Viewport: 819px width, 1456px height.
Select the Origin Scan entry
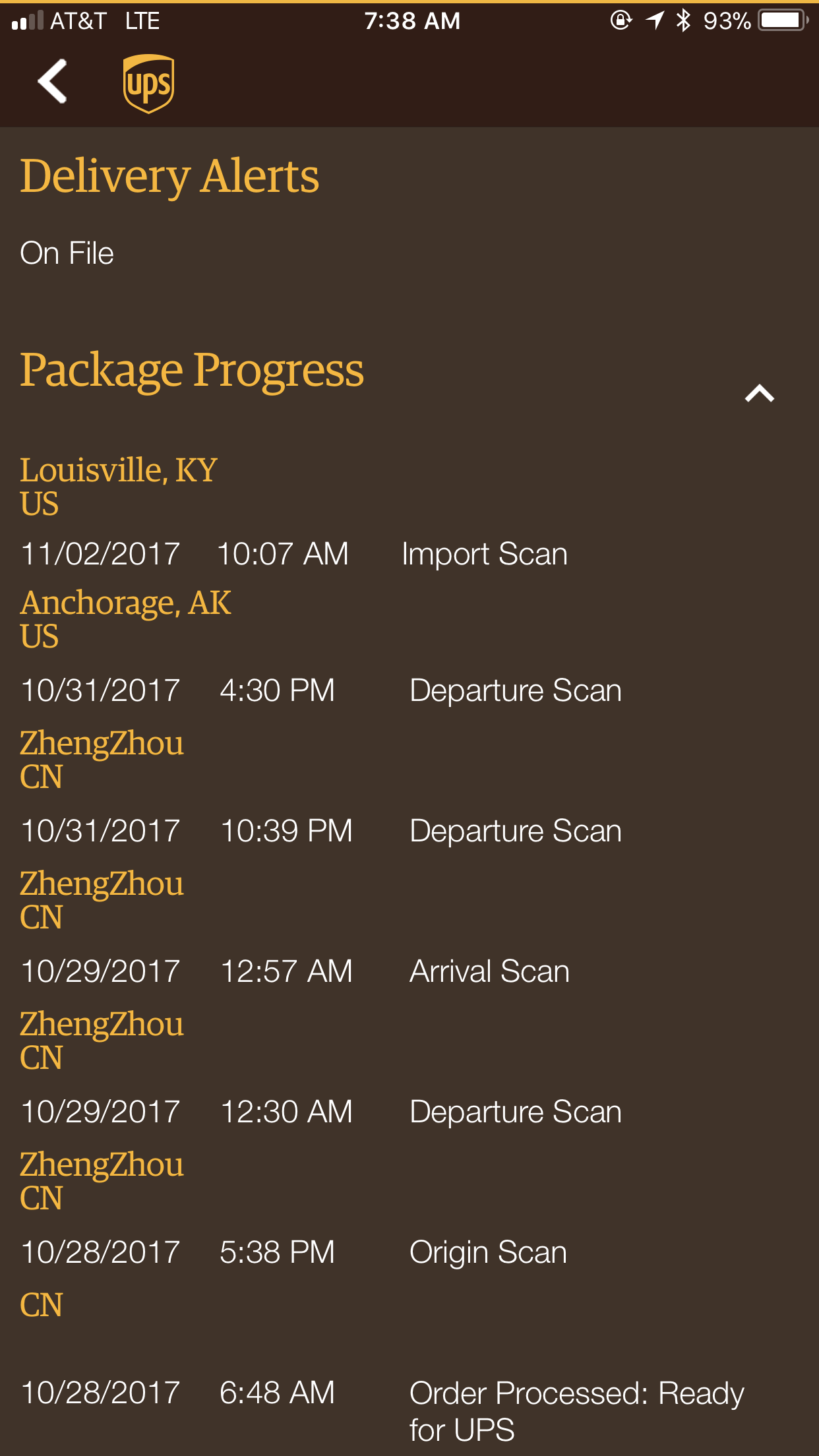pos(488,1252)
